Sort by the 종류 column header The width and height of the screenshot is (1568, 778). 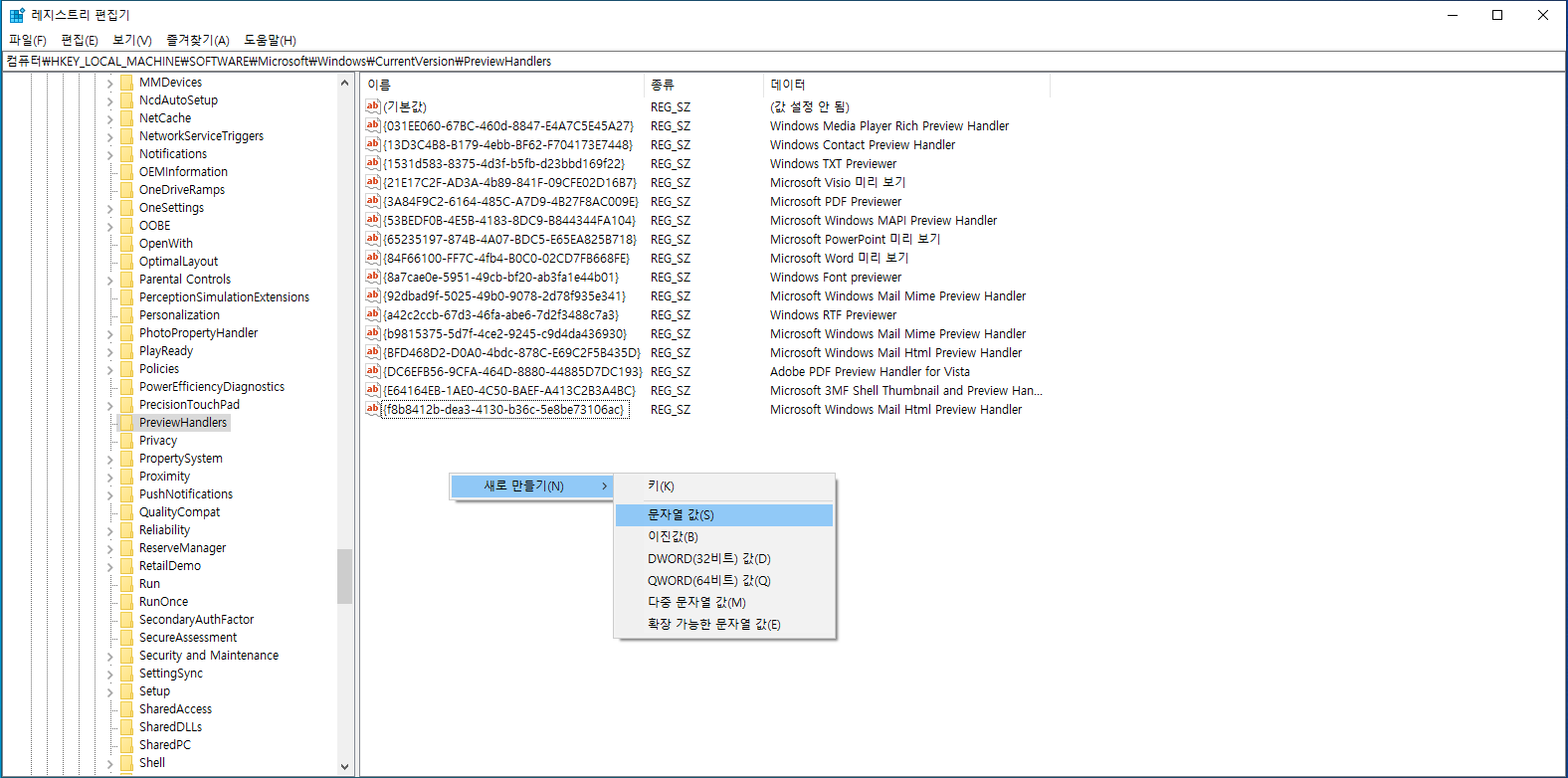704,85
